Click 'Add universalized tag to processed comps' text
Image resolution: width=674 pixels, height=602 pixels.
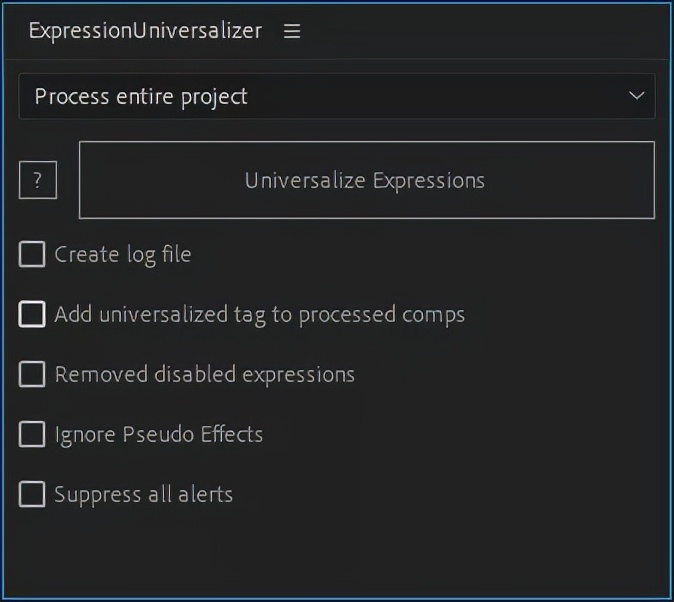(260, 314)
